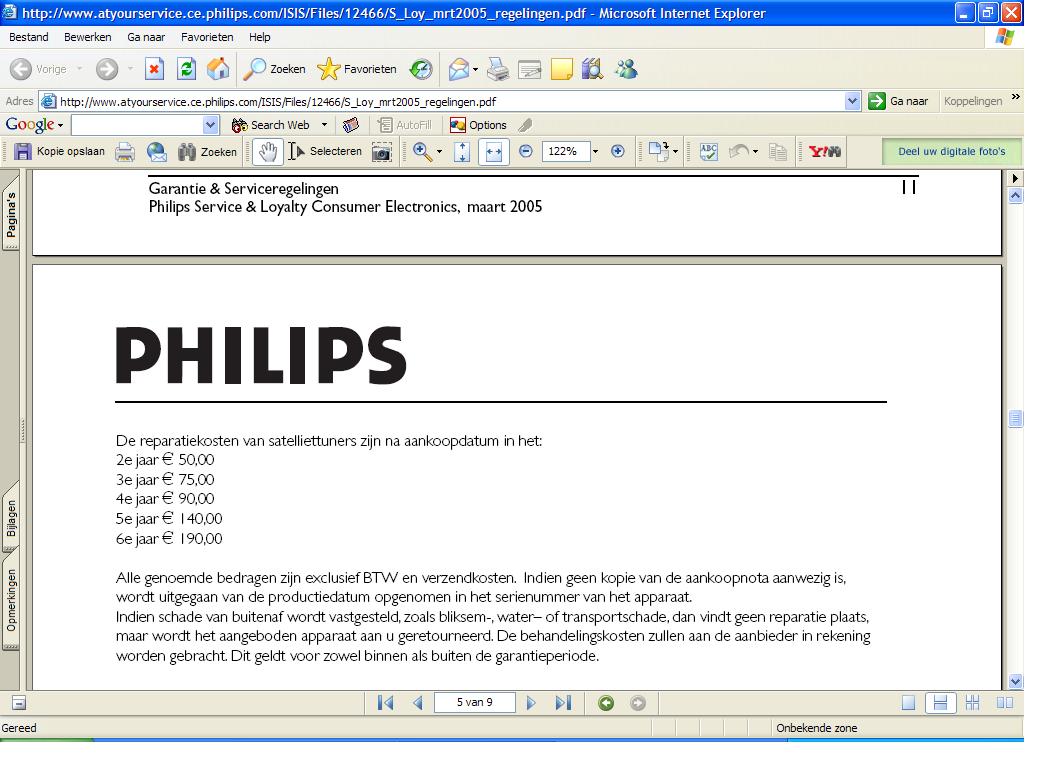The image size is (1037, 778).
Task: Open the IE Zoeken search button
Action: pyautogui.click(x=274, y=69)
